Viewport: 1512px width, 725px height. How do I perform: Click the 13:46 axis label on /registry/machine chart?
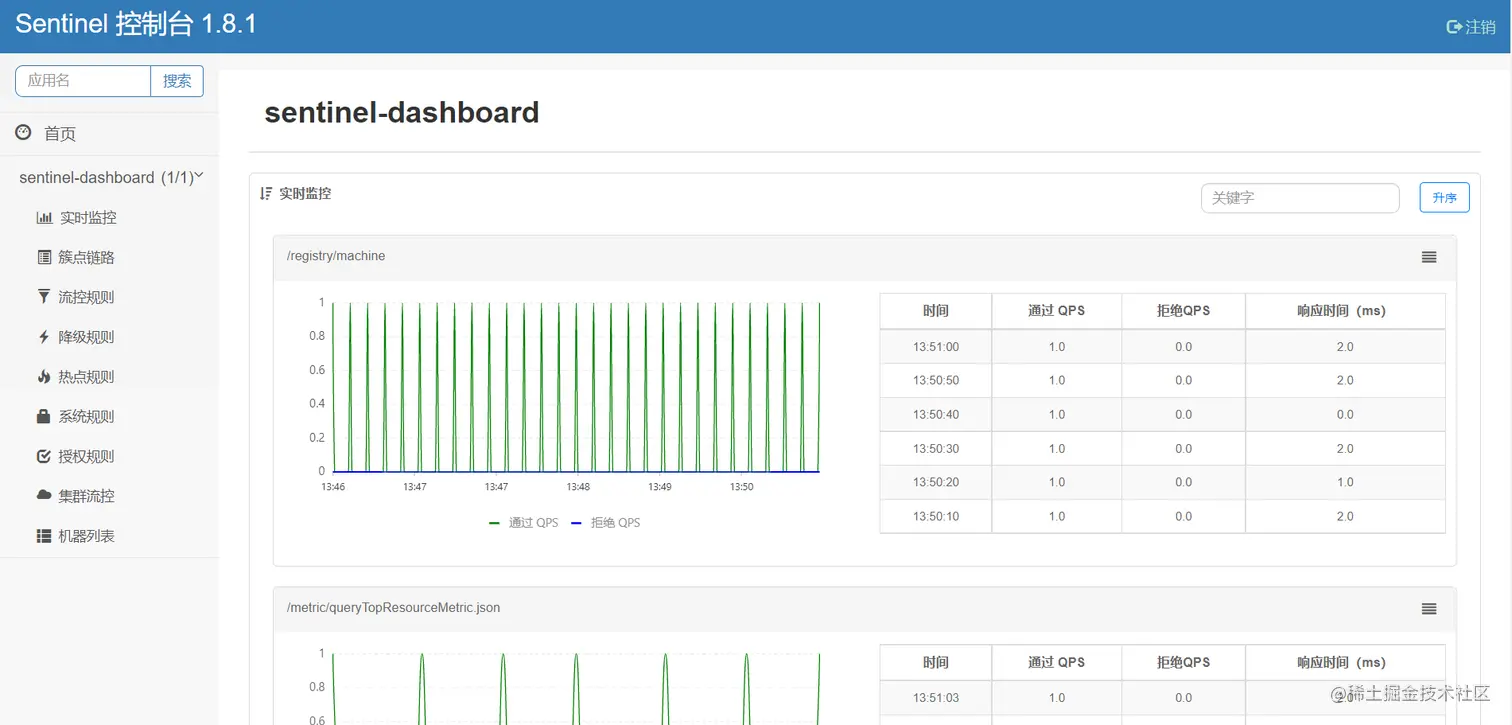333,487
